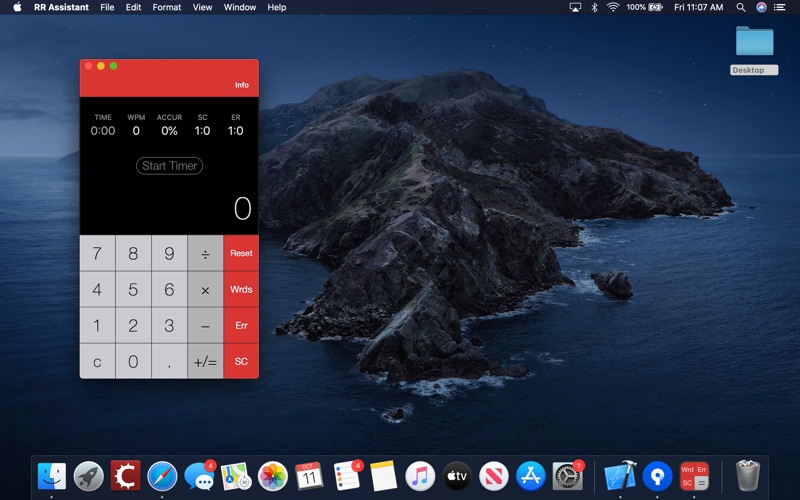Click the 1 key on keypad

click(x=97, y=325)
